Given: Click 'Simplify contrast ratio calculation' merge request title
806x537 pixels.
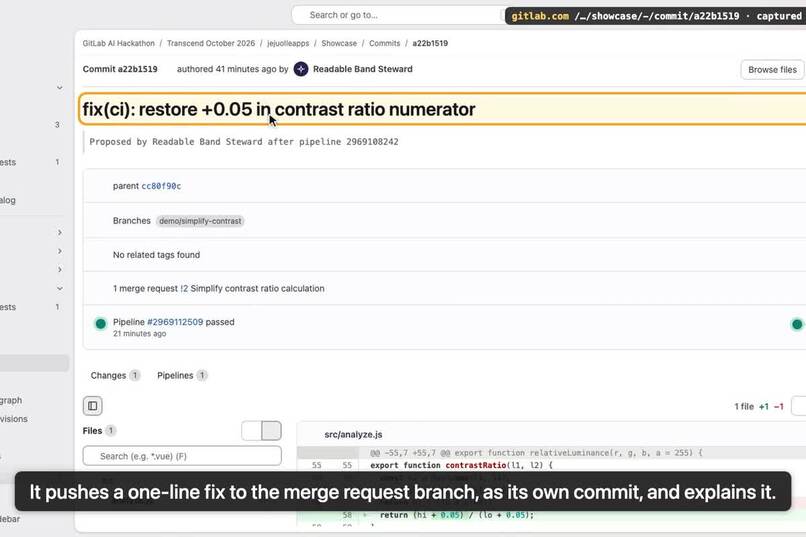Looking at the screenshot, I should tap(257, 289).
